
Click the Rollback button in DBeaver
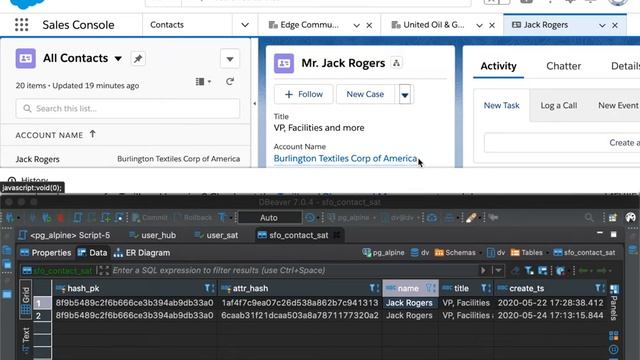click(193, 218)
